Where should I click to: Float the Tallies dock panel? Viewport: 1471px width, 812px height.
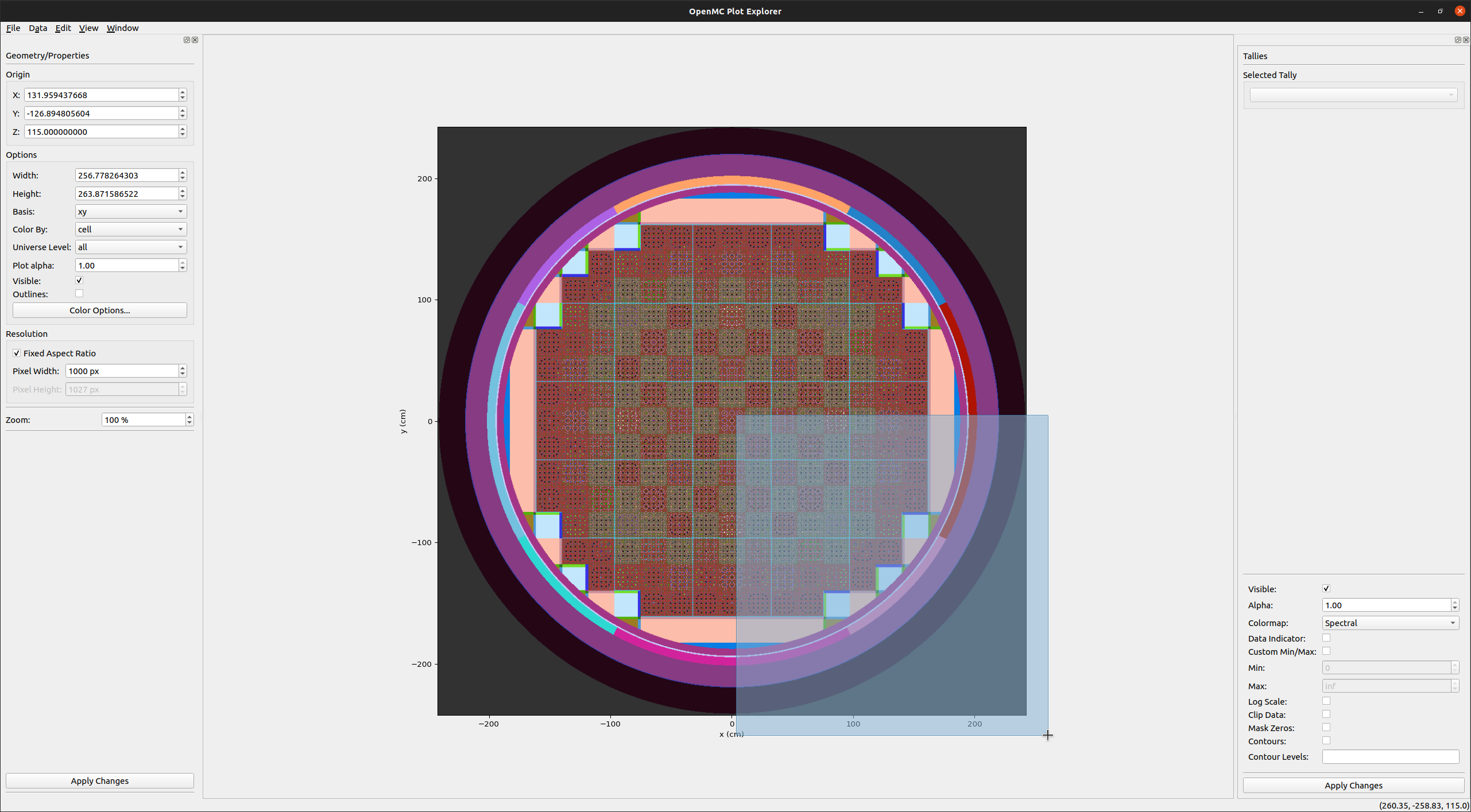(1457, 40)
